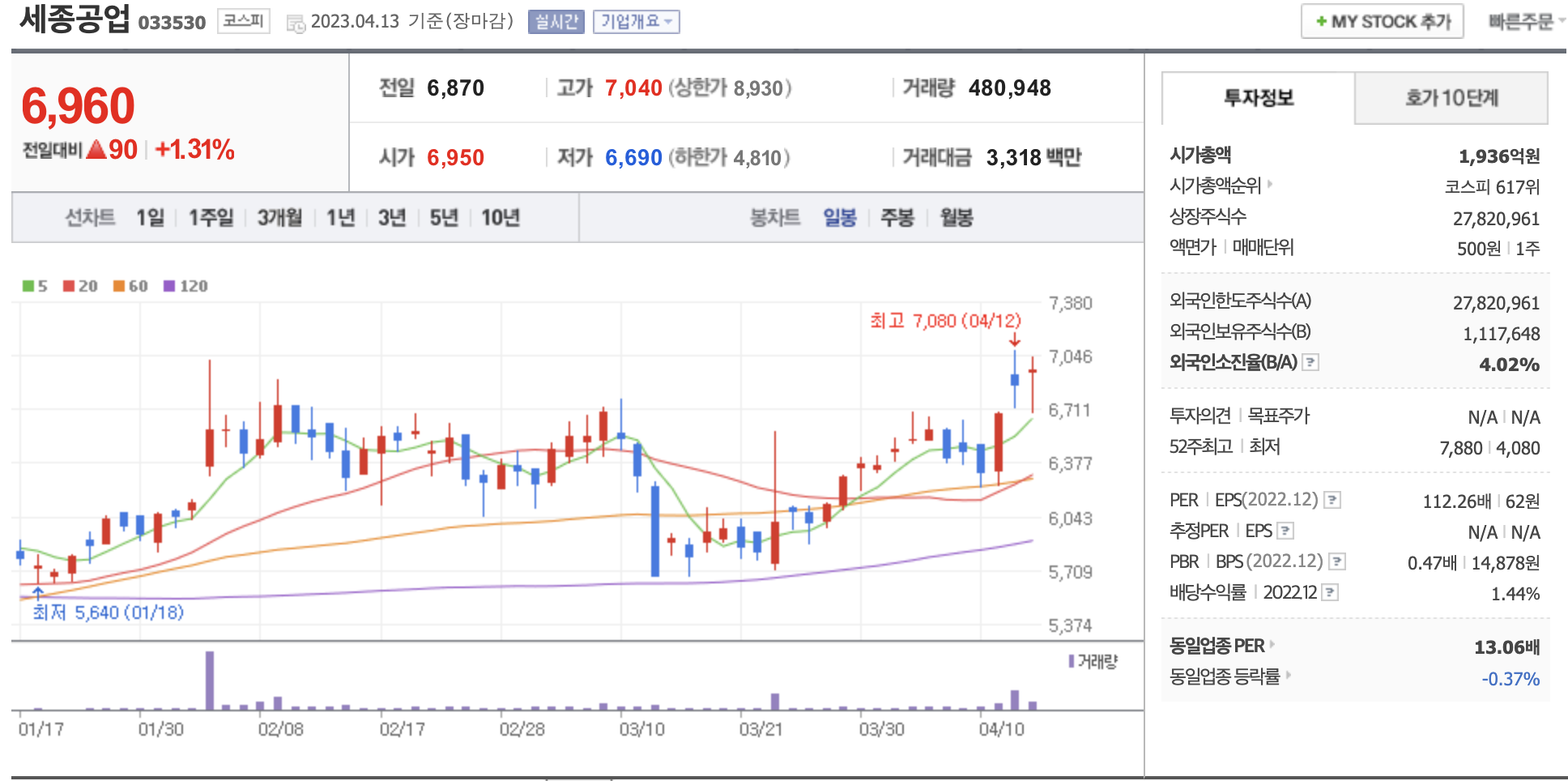Switch to the 호가10단계 tab
1568x781 pixels.
[1451, 98]
